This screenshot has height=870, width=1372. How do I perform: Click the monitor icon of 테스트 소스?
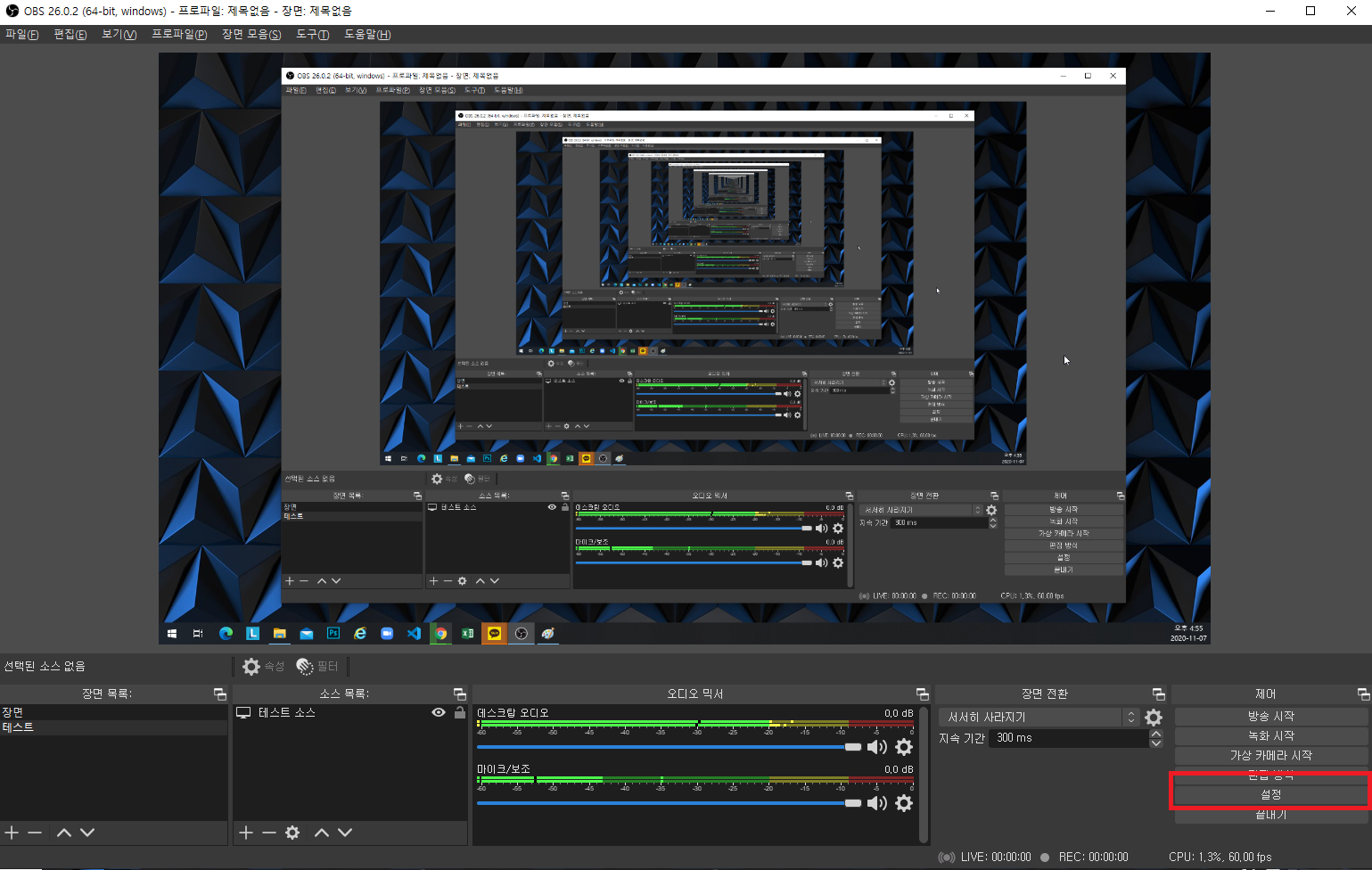(x=243, y=713)
